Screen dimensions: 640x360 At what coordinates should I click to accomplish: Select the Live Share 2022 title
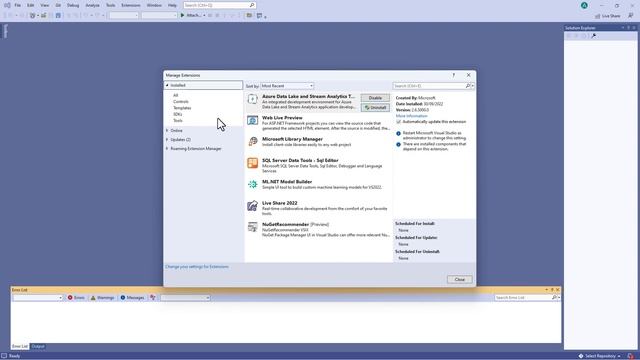click(x=280, y=203)
